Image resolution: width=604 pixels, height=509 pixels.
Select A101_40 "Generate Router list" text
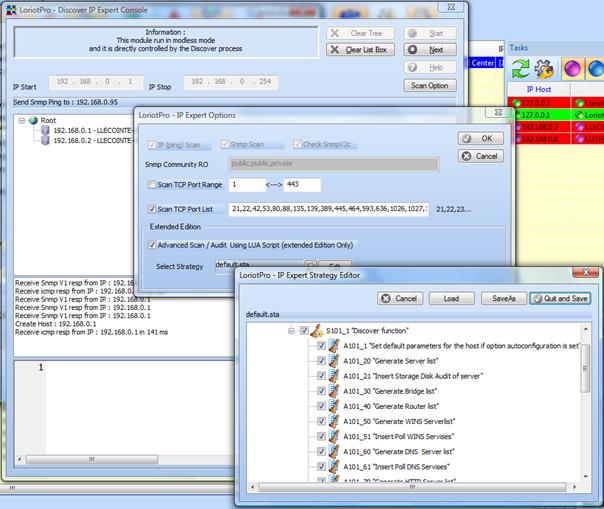tap(391, 406)
